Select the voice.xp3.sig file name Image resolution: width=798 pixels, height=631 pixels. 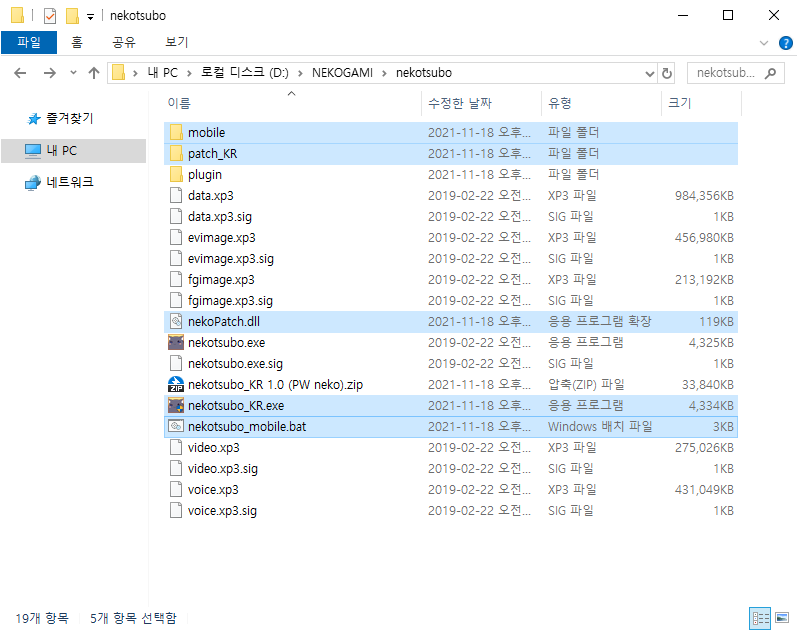pos(222,510)
